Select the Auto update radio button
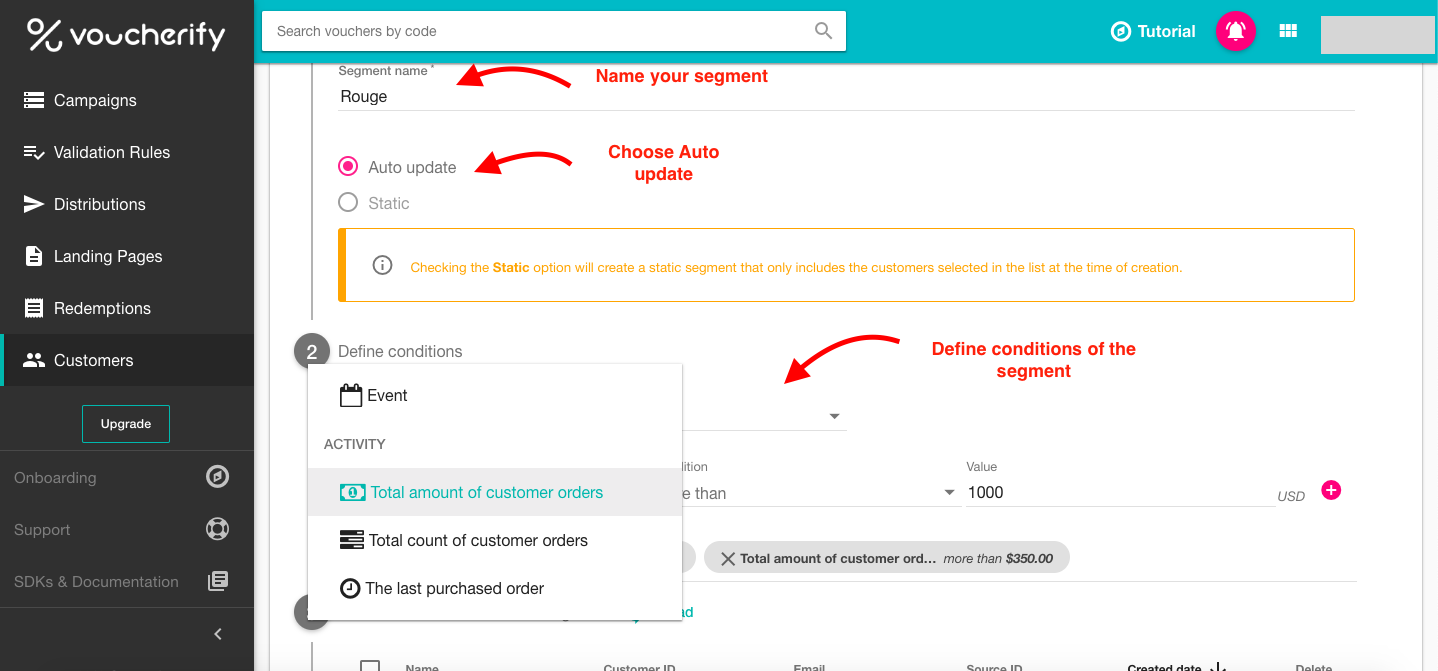Viewport: 1438px width, 671px height. pyautogui.click(x=348, y=167)
